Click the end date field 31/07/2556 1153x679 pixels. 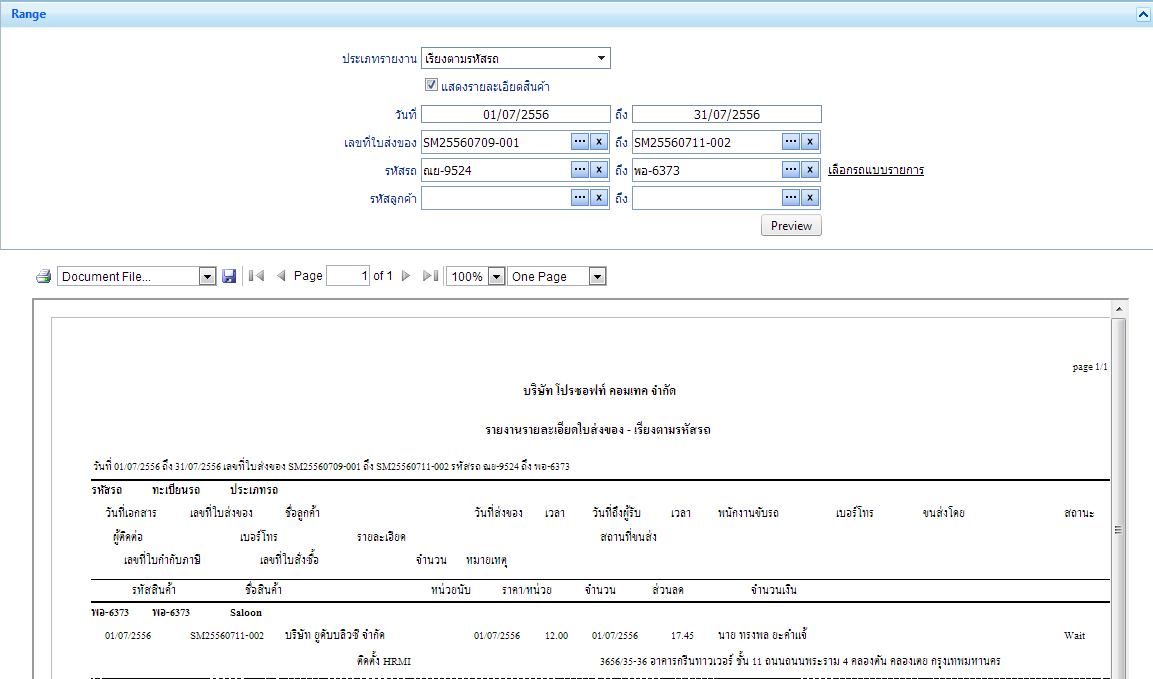tap(727, 114)
